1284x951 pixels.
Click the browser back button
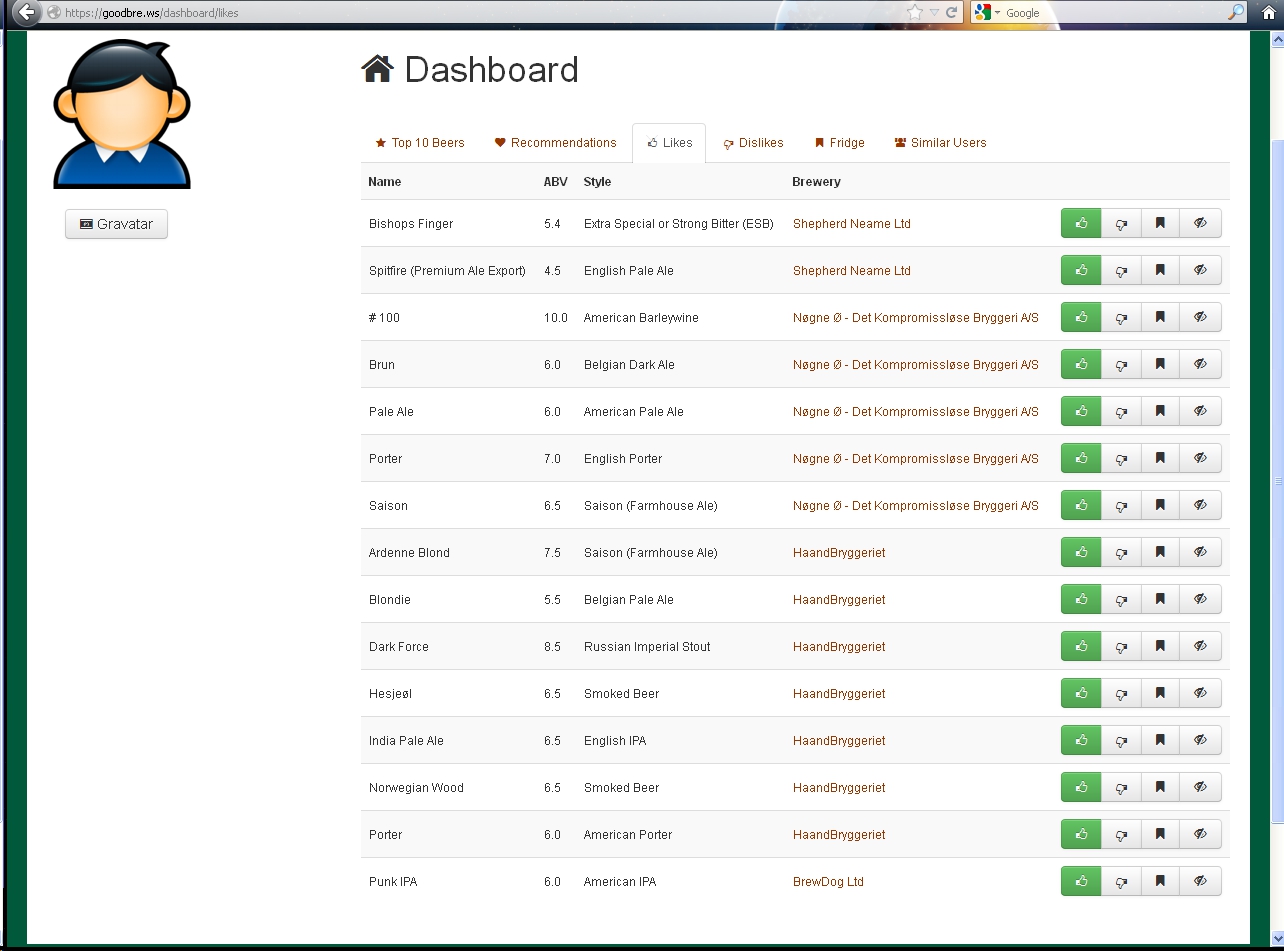coord(27,13)
